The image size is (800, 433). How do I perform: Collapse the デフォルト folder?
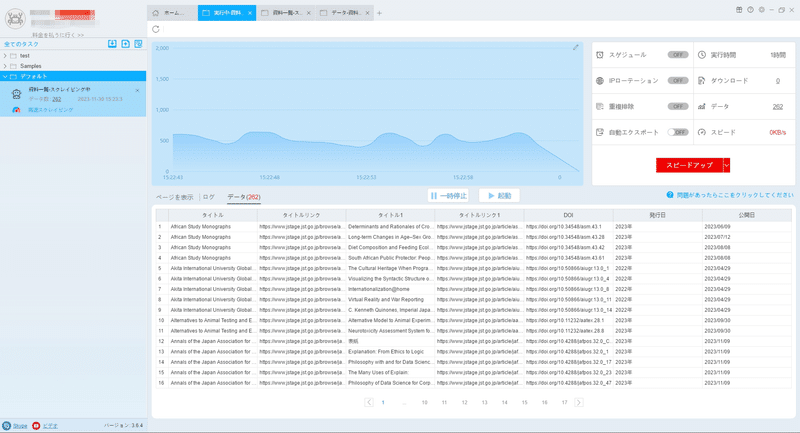5,76
